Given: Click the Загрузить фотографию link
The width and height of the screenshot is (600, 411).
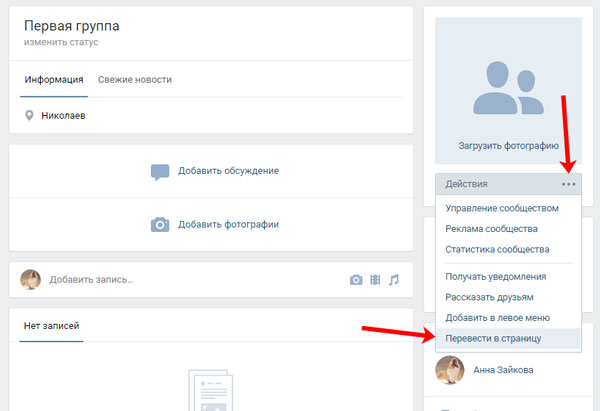Looking at the screenshot, I should click(x=508, y=145).
